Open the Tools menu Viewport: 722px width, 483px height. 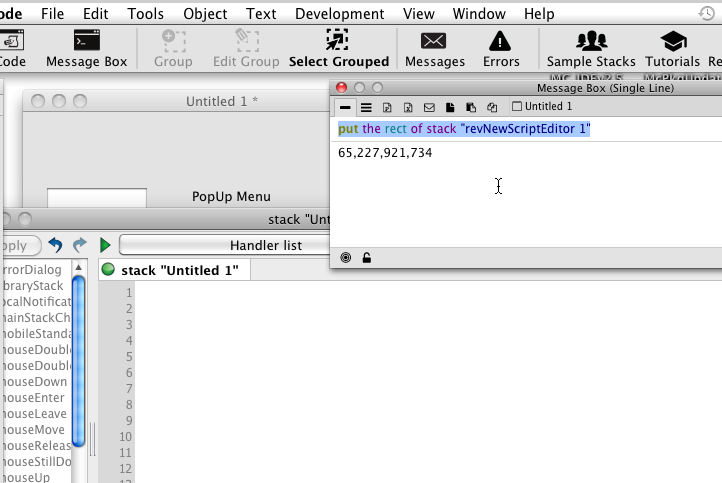[x=146, y=14]
